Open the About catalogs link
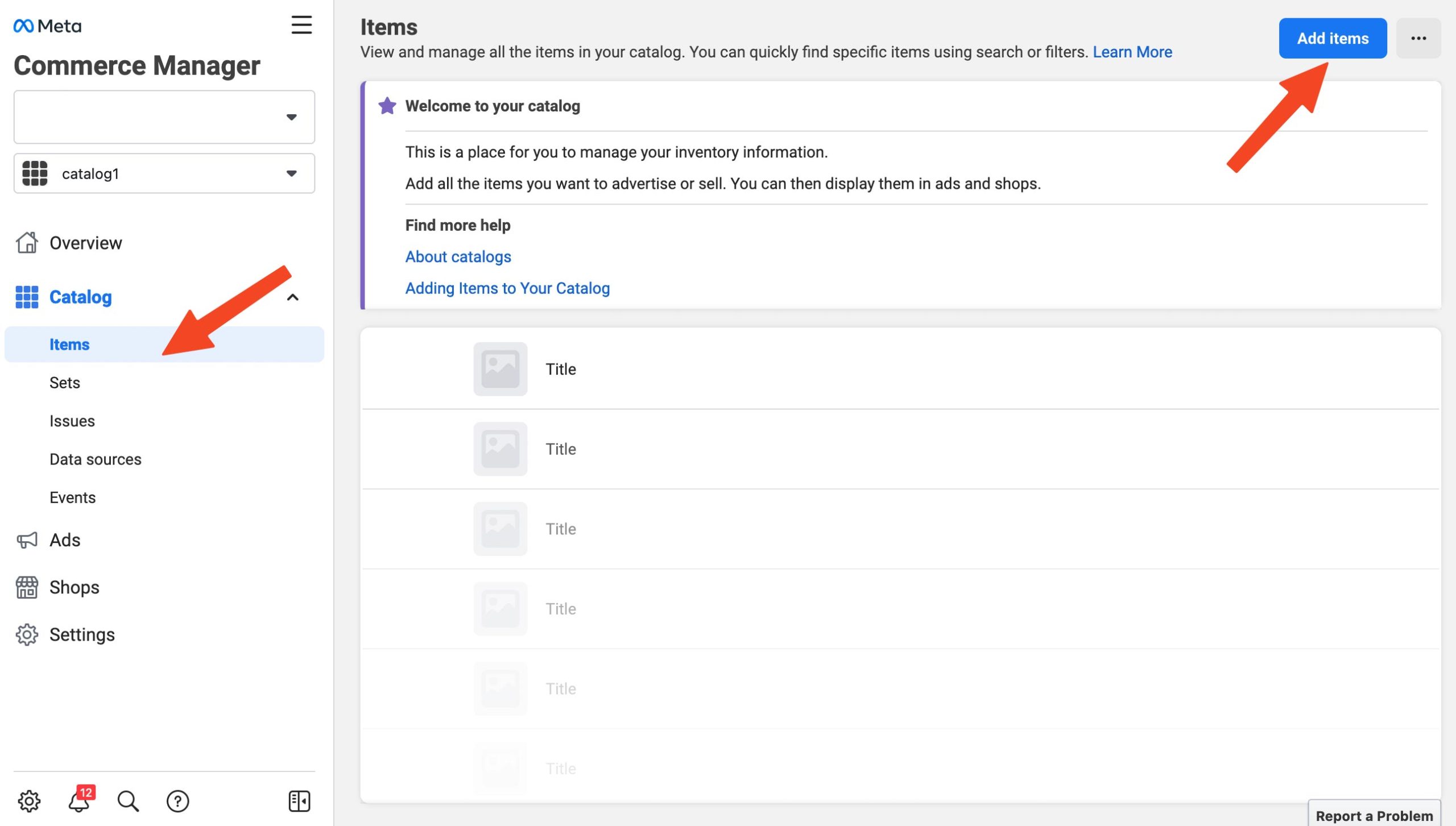Screen dimensions: 1456x826 tap(458, 257)
